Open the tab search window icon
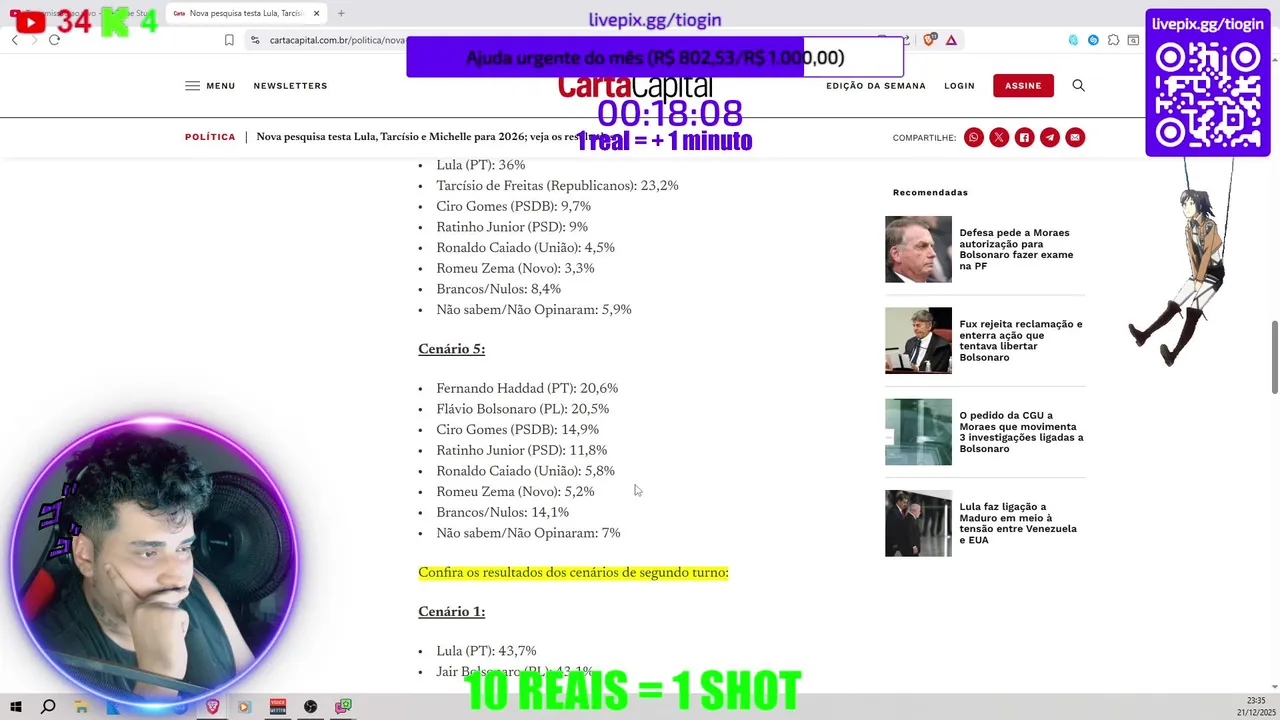This screenshot has height=720, width=1280. pyautogui.click(x=1133, y=40)
